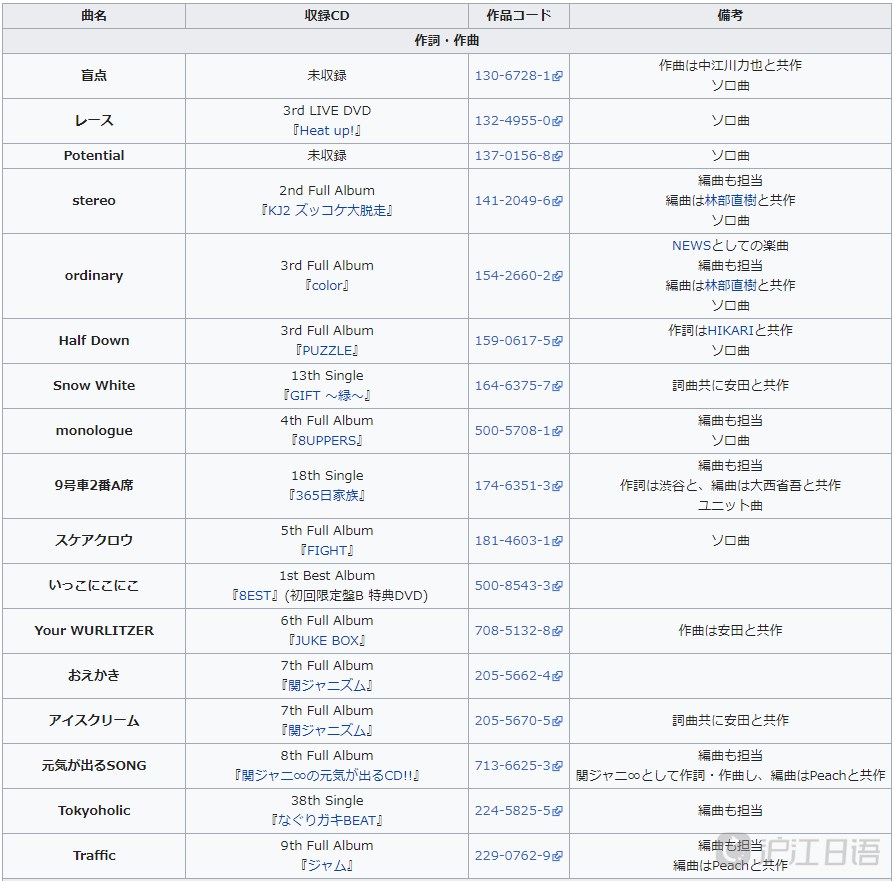Select note 作曲は中江川力也と共作
894x881 pixels.
(730, 66)
